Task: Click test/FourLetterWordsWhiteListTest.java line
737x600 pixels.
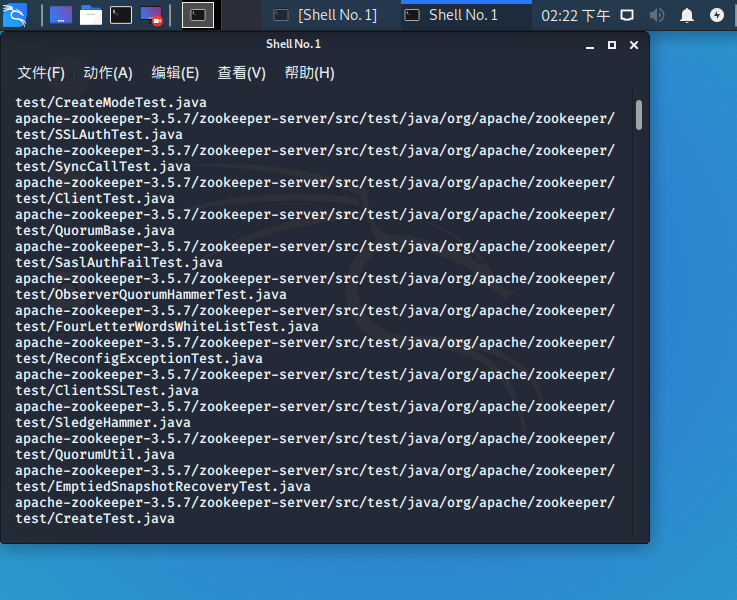Action: (x=167, y=326)
